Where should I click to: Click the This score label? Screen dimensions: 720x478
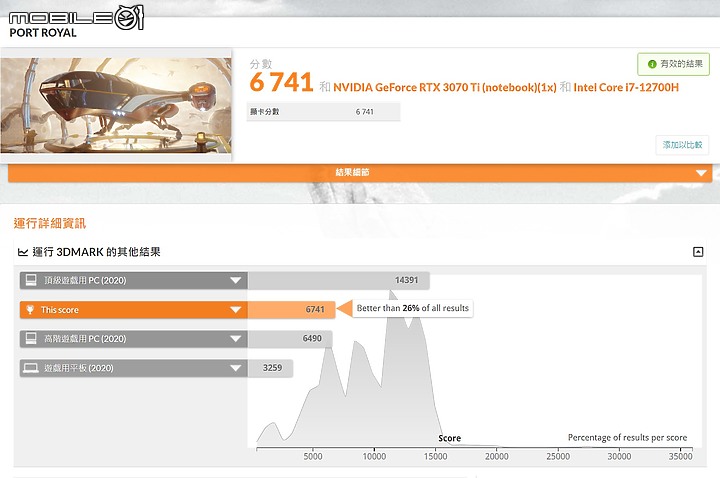pyautogui.click(x=60, y=310)
